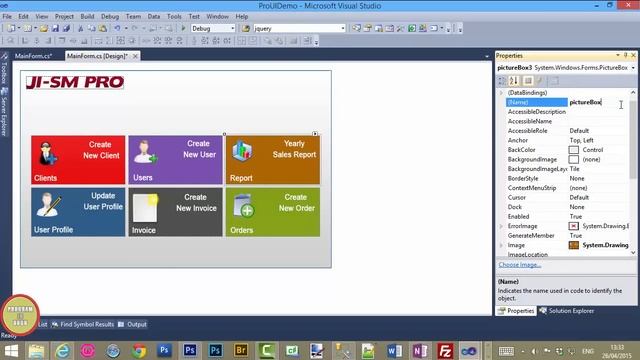This screenshot has width=640, height=360.
Task: Open the document tabs overflow dropdown
Action: click(x=487, y=56)
